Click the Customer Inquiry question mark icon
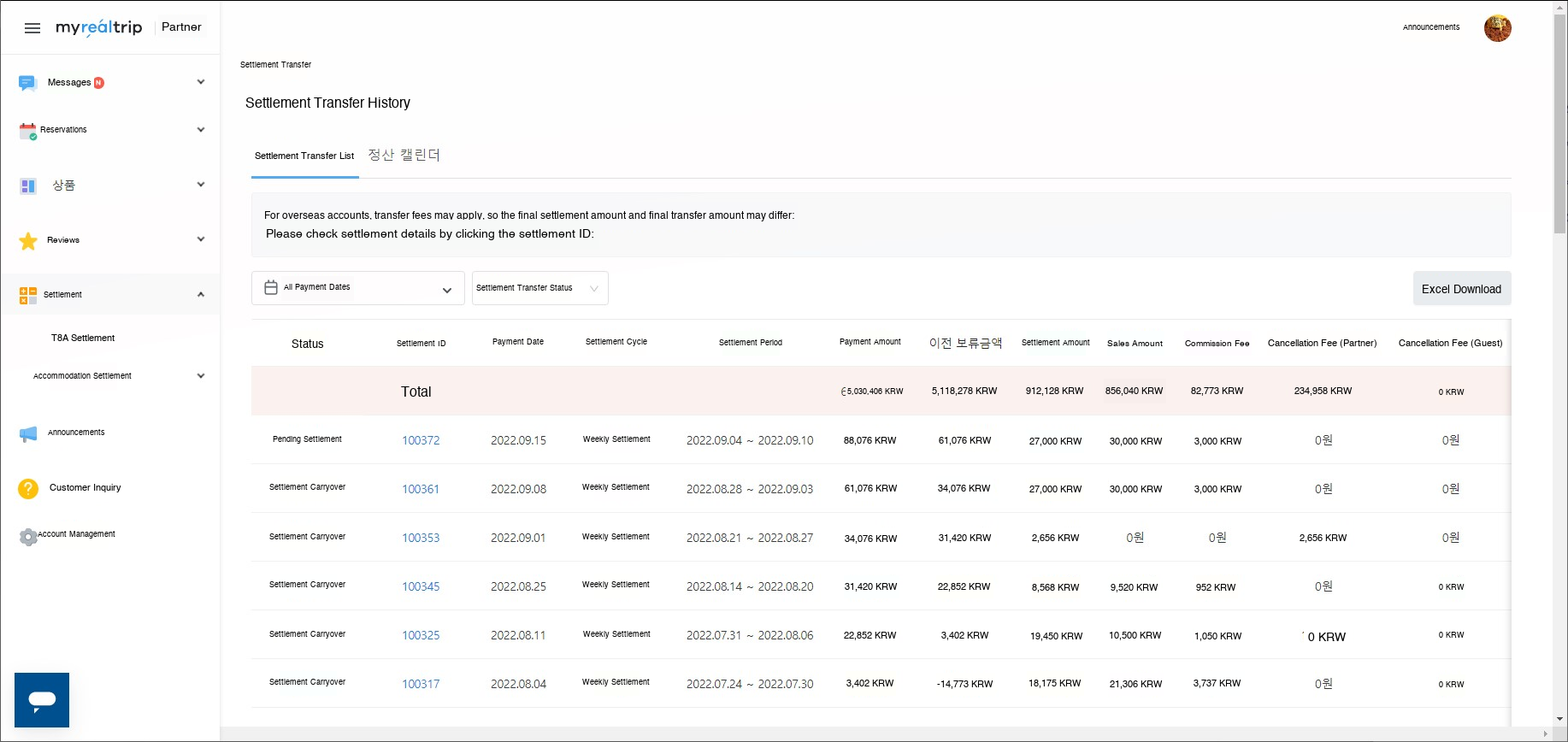 [x=28, y=488]
